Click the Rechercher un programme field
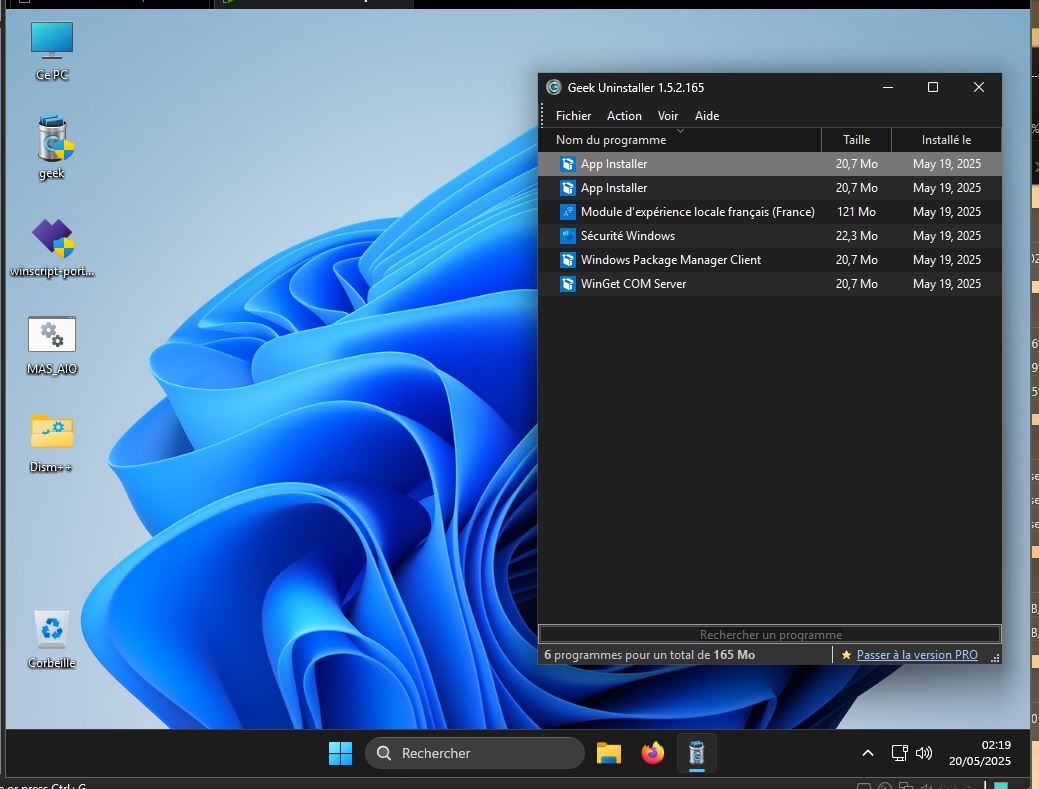 tap(770, 634)
